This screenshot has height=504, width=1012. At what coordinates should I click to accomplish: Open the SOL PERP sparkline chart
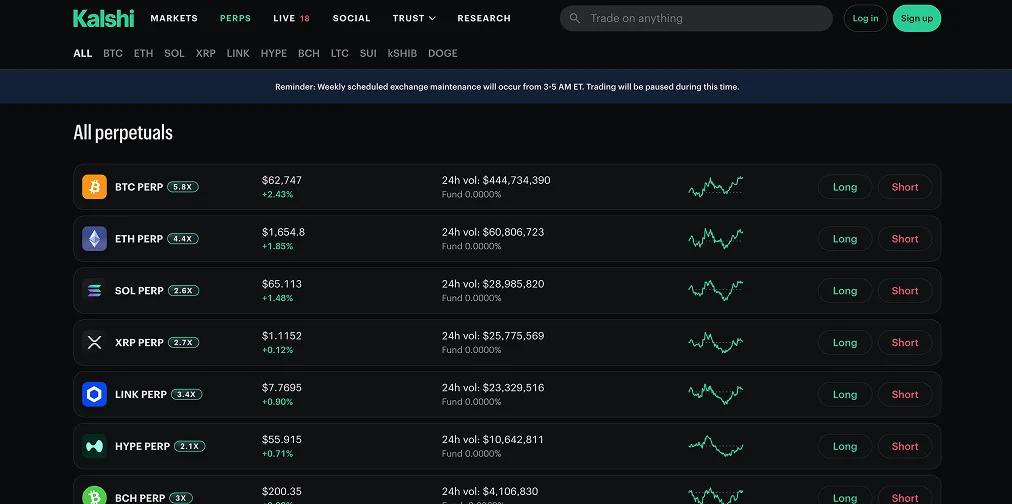click(x=716, y=290)
